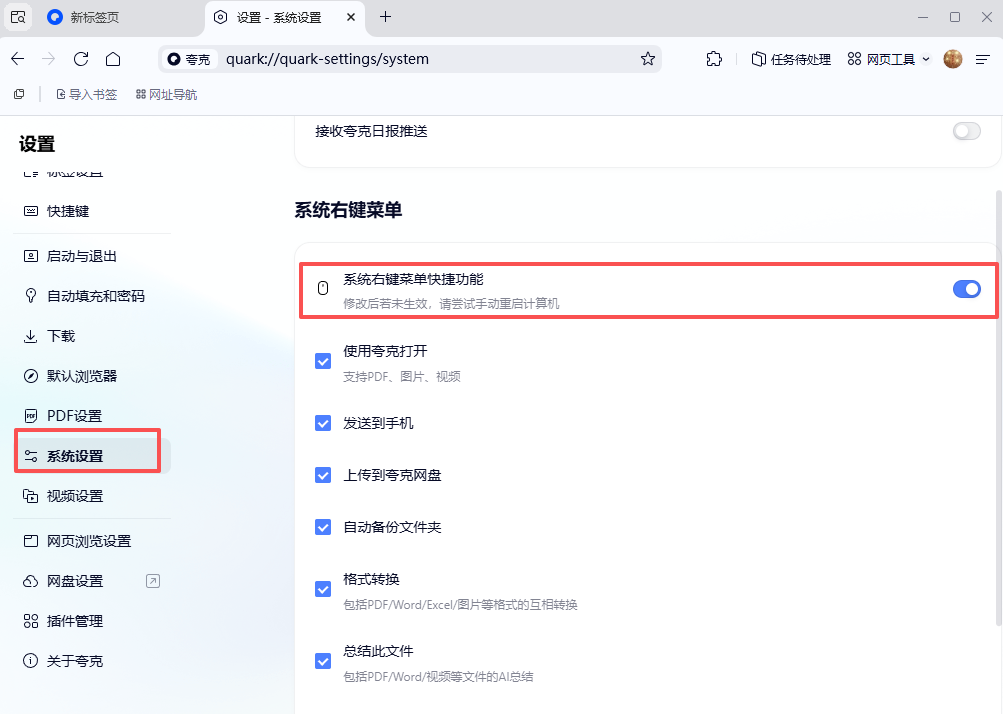
Task: Uncheck 使用夸克打开 checkbox
Action: tap(323, 361)
